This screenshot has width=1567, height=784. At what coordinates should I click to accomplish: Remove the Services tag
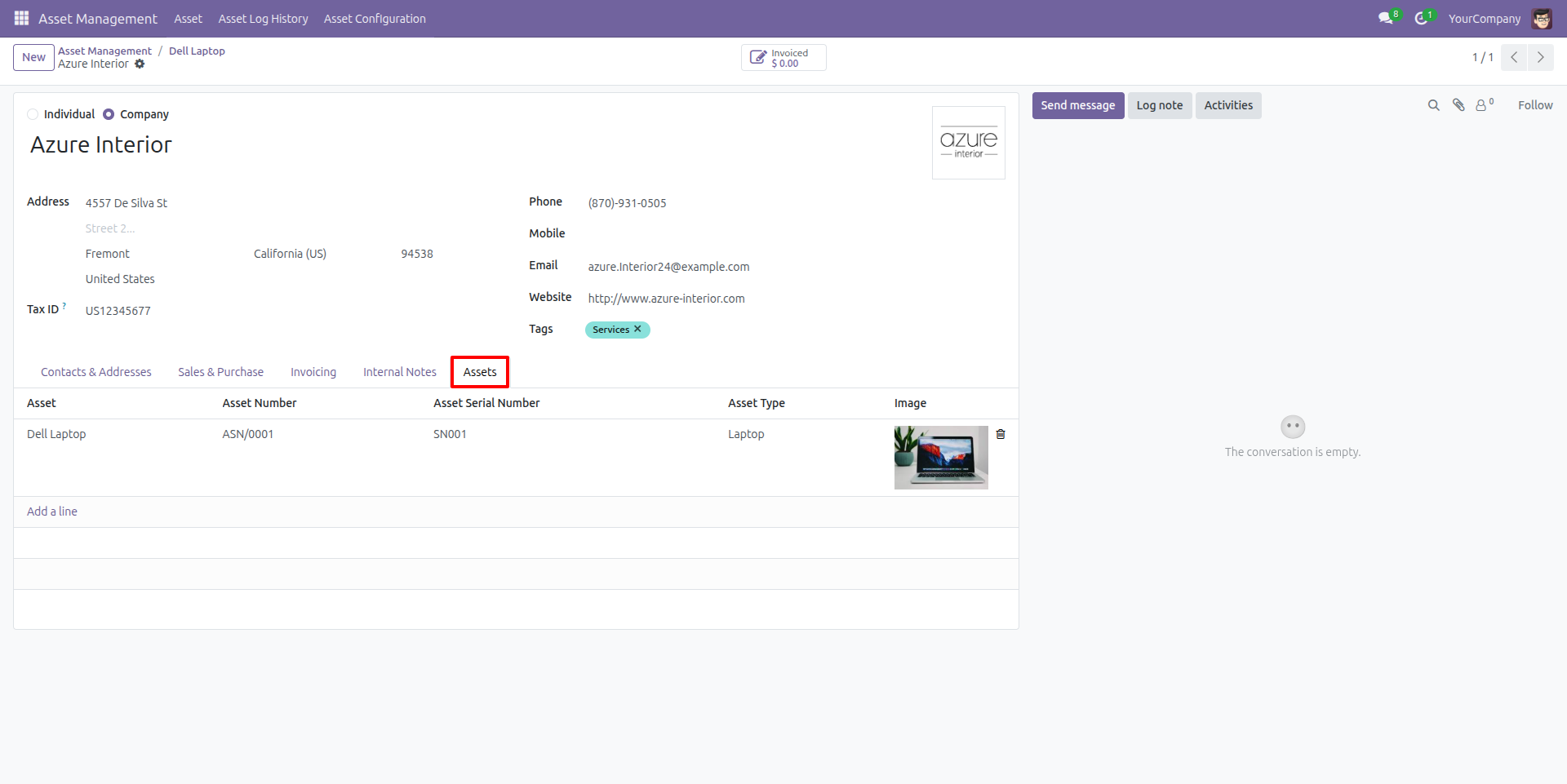click(x=637, y=329)
